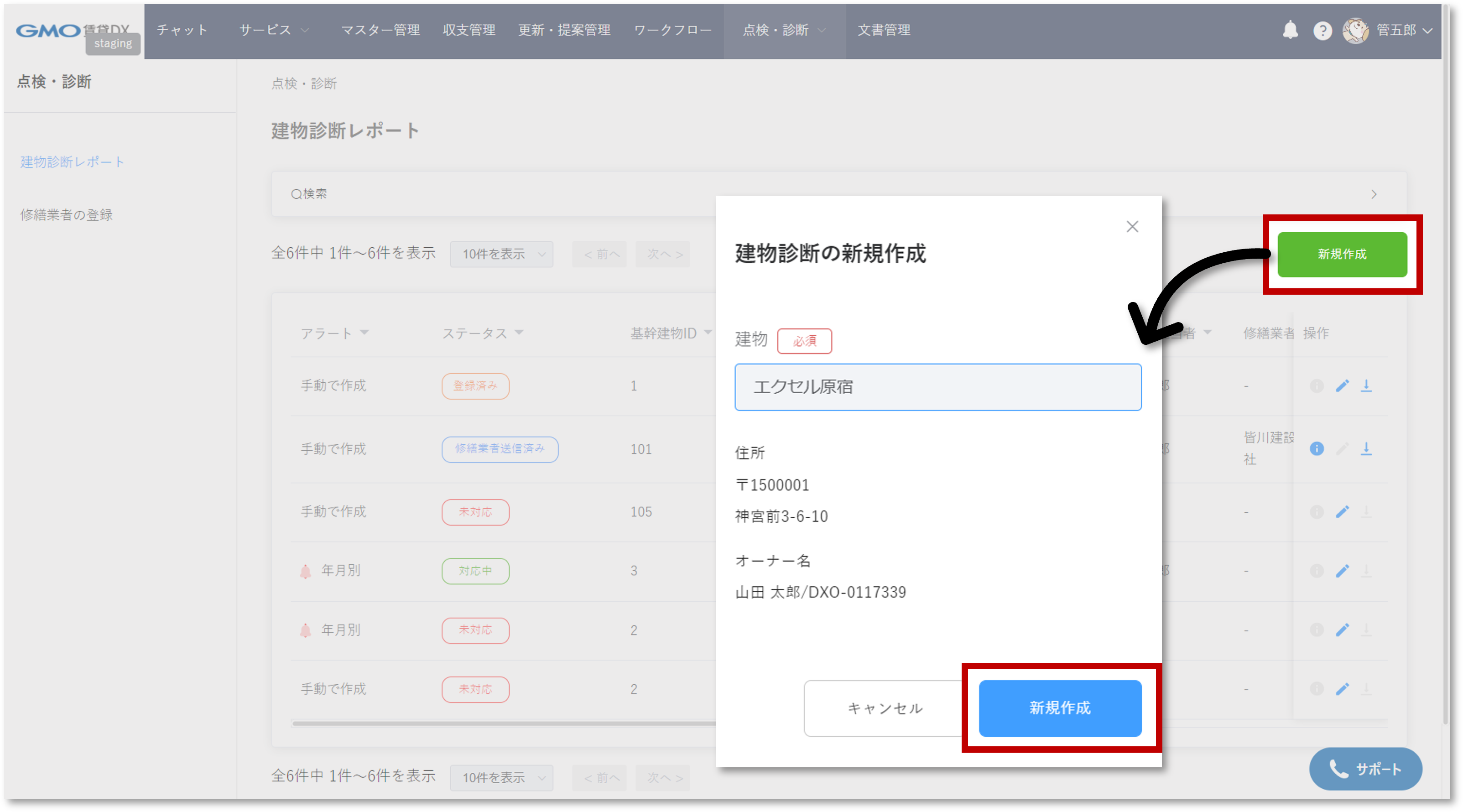Open the 10件を表示 dropdown at top
Image resolution: width=1463 pixels, height=812 pixels.
point(501,254)
